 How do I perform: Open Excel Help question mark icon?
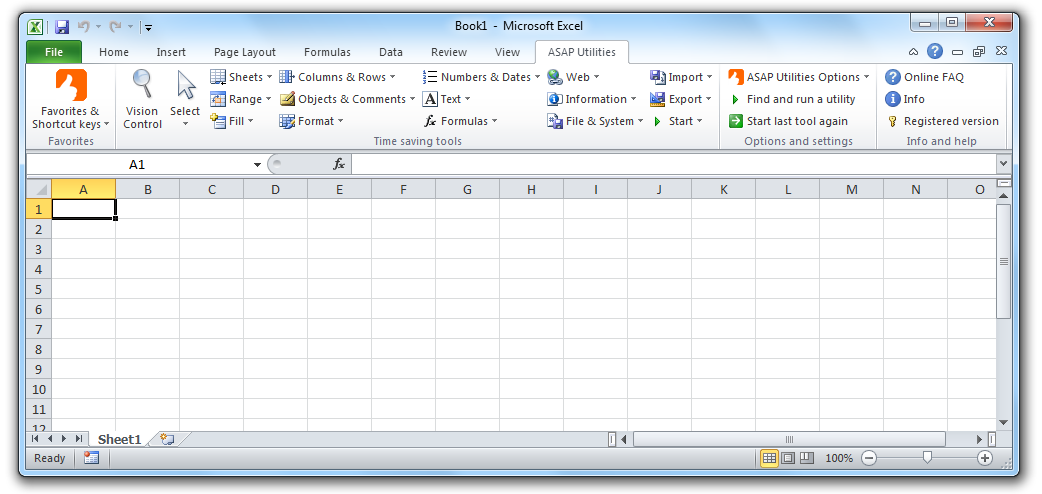point(935,51)
